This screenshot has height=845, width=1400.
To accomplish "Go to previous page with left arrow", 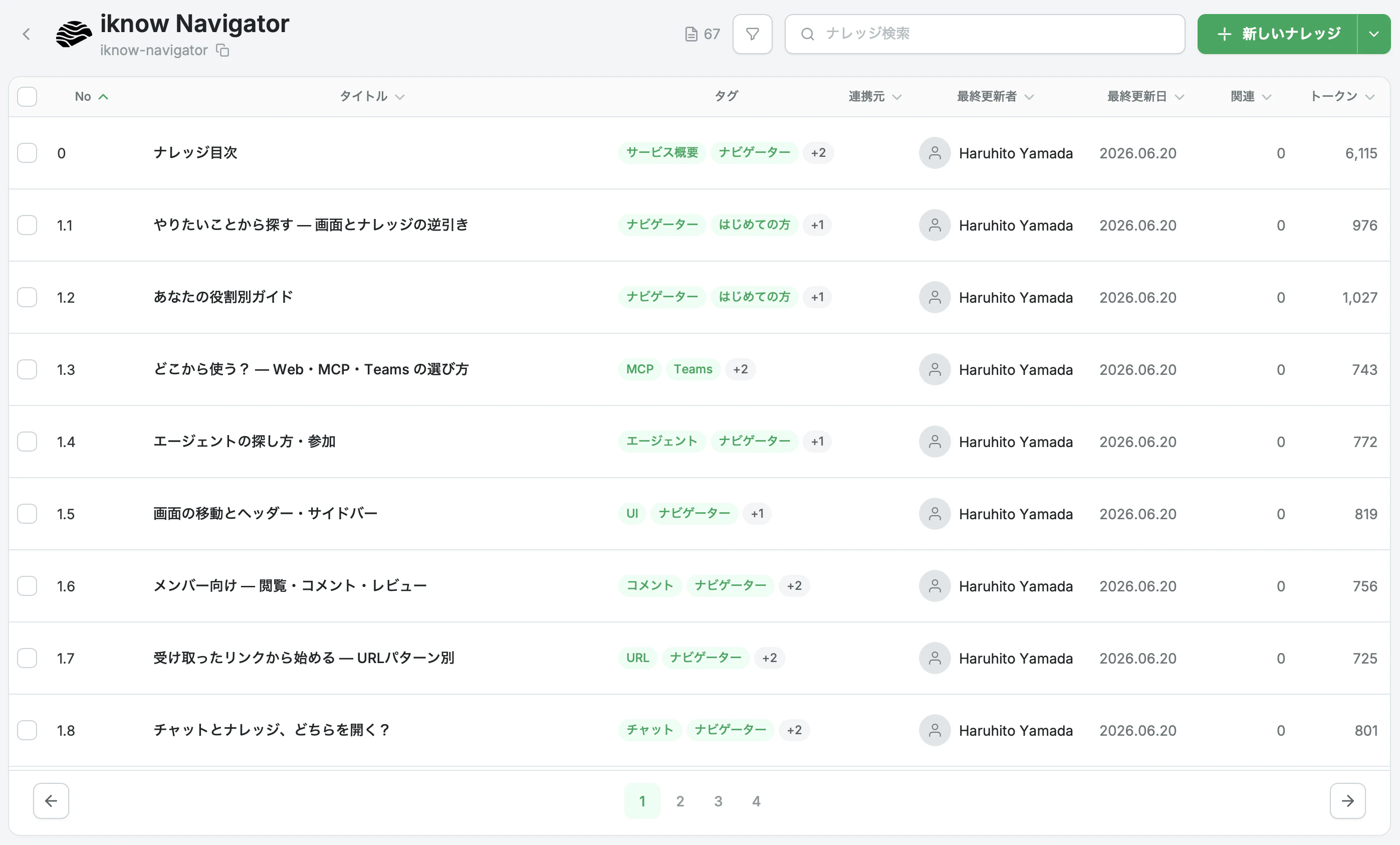I will pyautogui.click(x=51, y=801).
